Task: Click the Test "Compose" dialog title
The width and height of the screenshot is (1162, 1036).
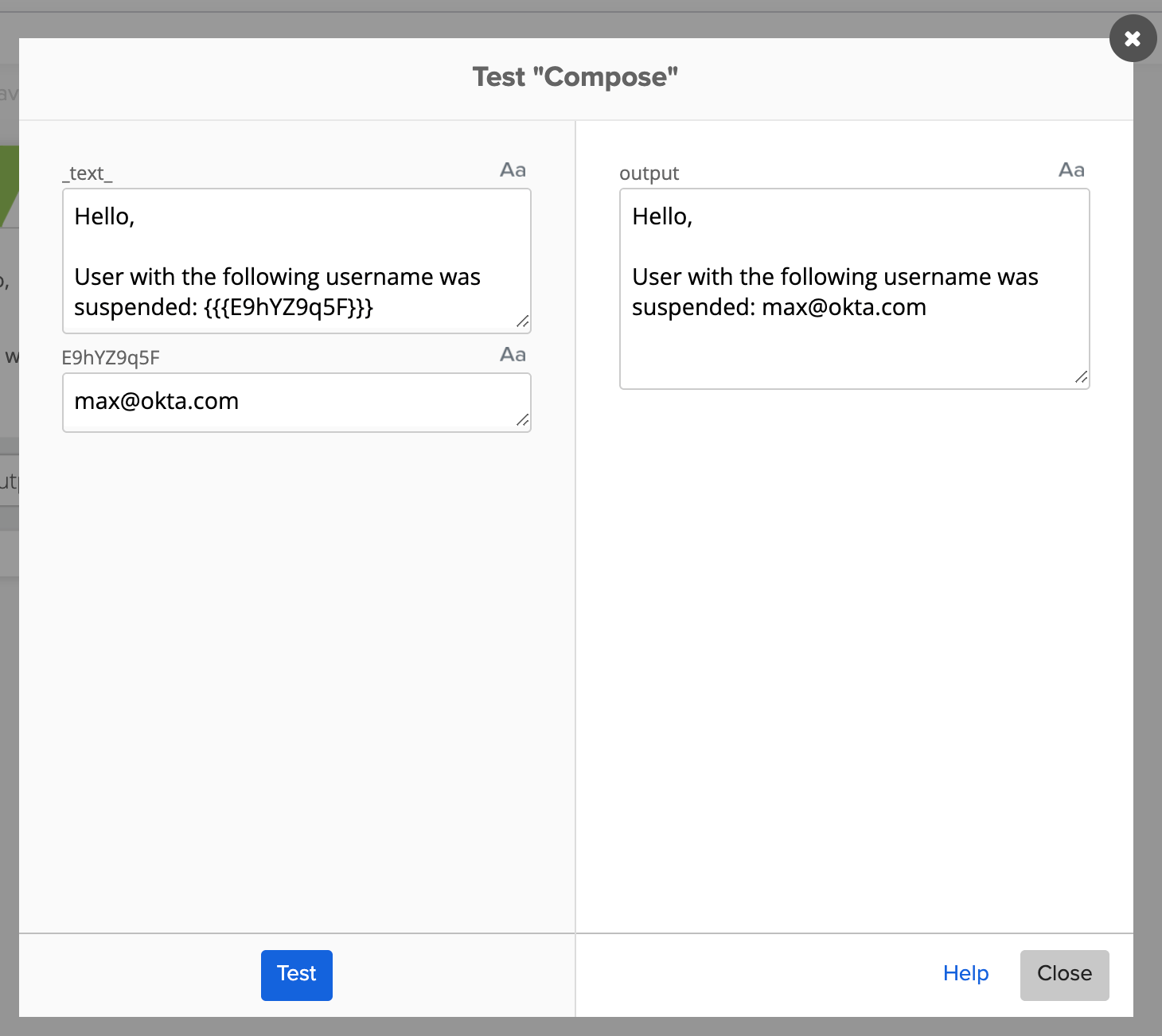Action: (x=575, y=77)
